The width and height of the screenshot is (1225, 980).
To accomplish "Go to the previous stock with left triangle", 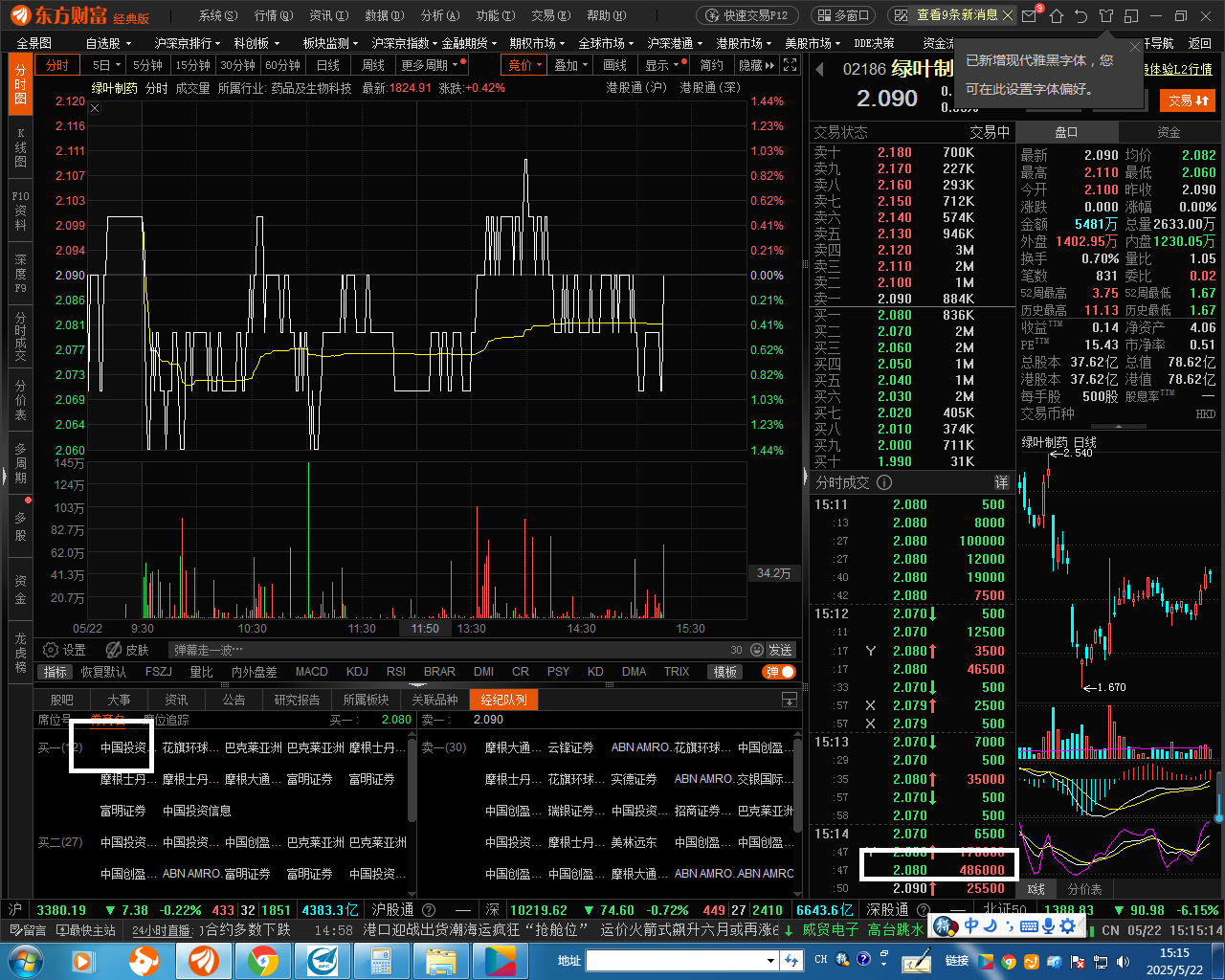I will click(x=820, y=69).
